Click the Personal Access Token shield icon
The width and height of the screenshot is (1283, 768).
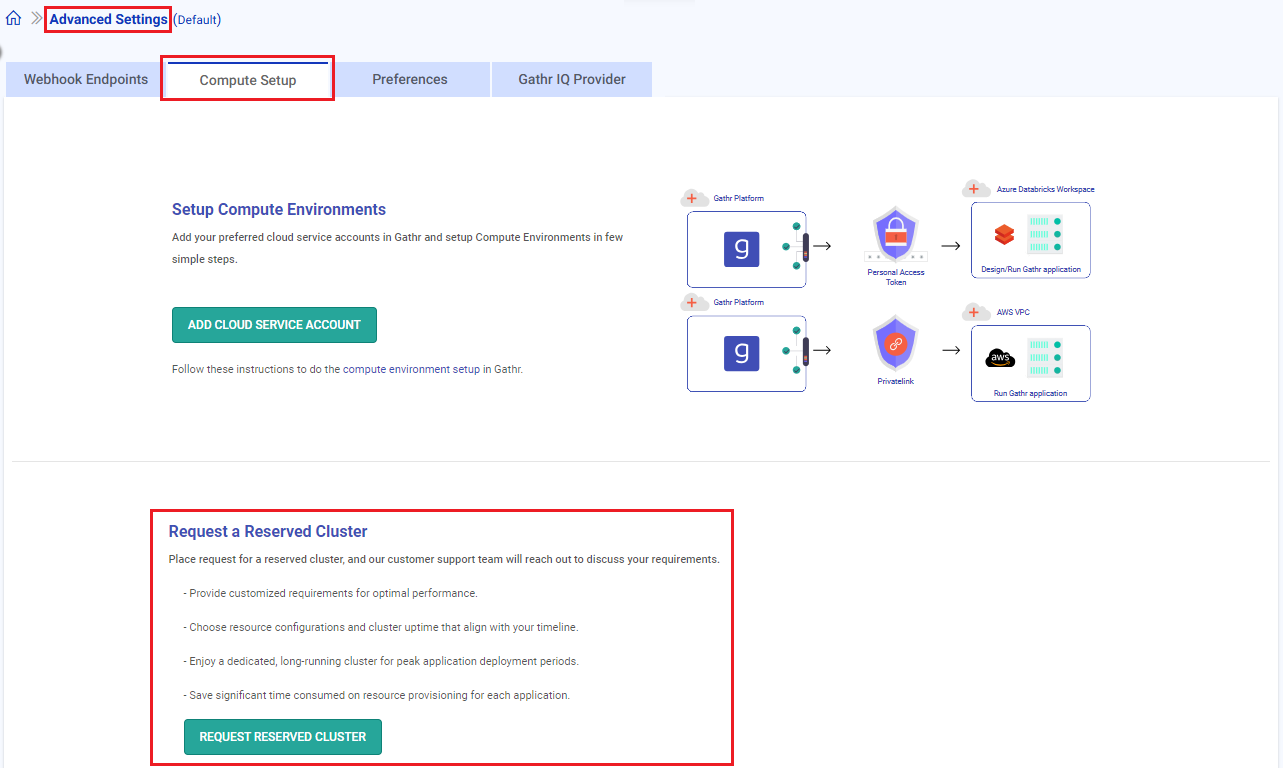pyautogui.click(x=895, y=234)
